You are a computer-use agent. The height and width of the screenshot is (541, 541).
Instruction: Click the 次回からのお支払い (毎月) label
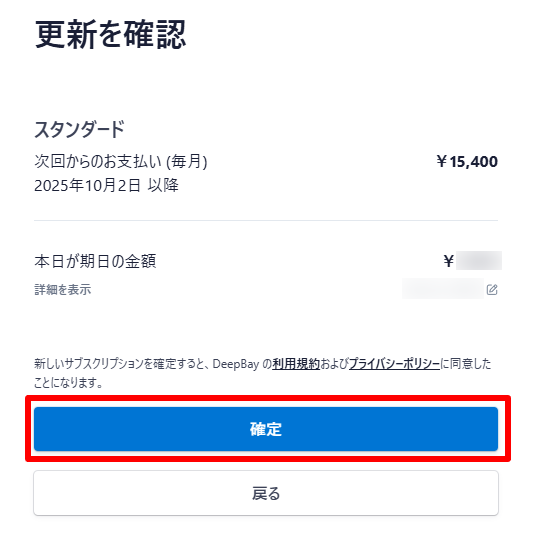[121, 161]
